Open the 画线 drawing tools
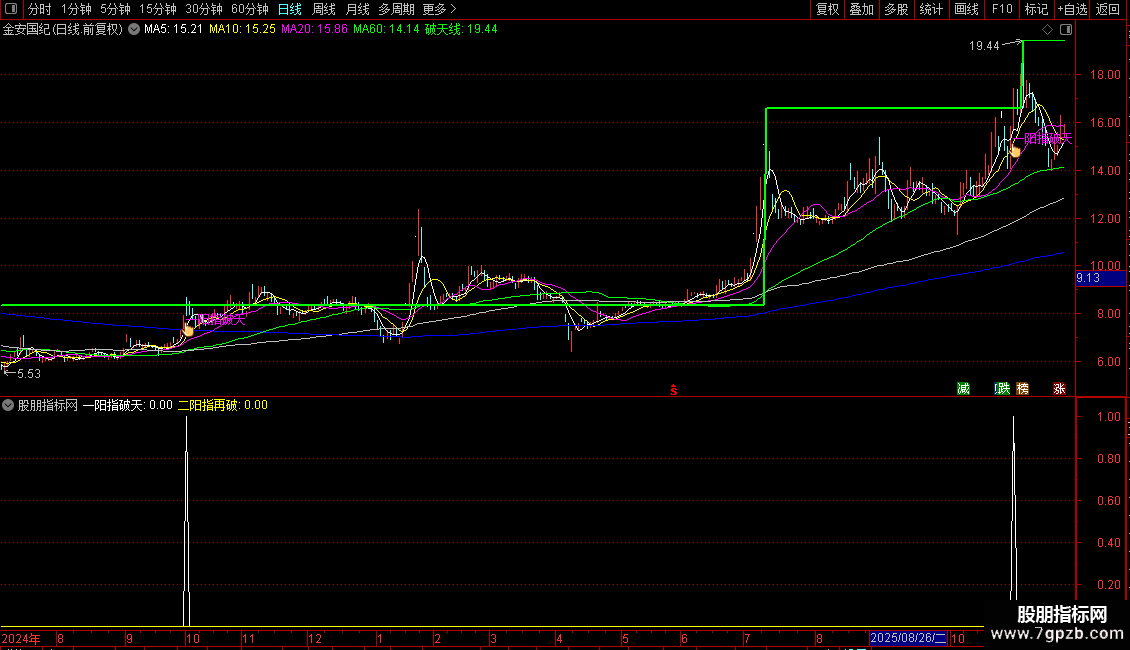Screen dimensions: 1130x650 (x=966, y=9)
